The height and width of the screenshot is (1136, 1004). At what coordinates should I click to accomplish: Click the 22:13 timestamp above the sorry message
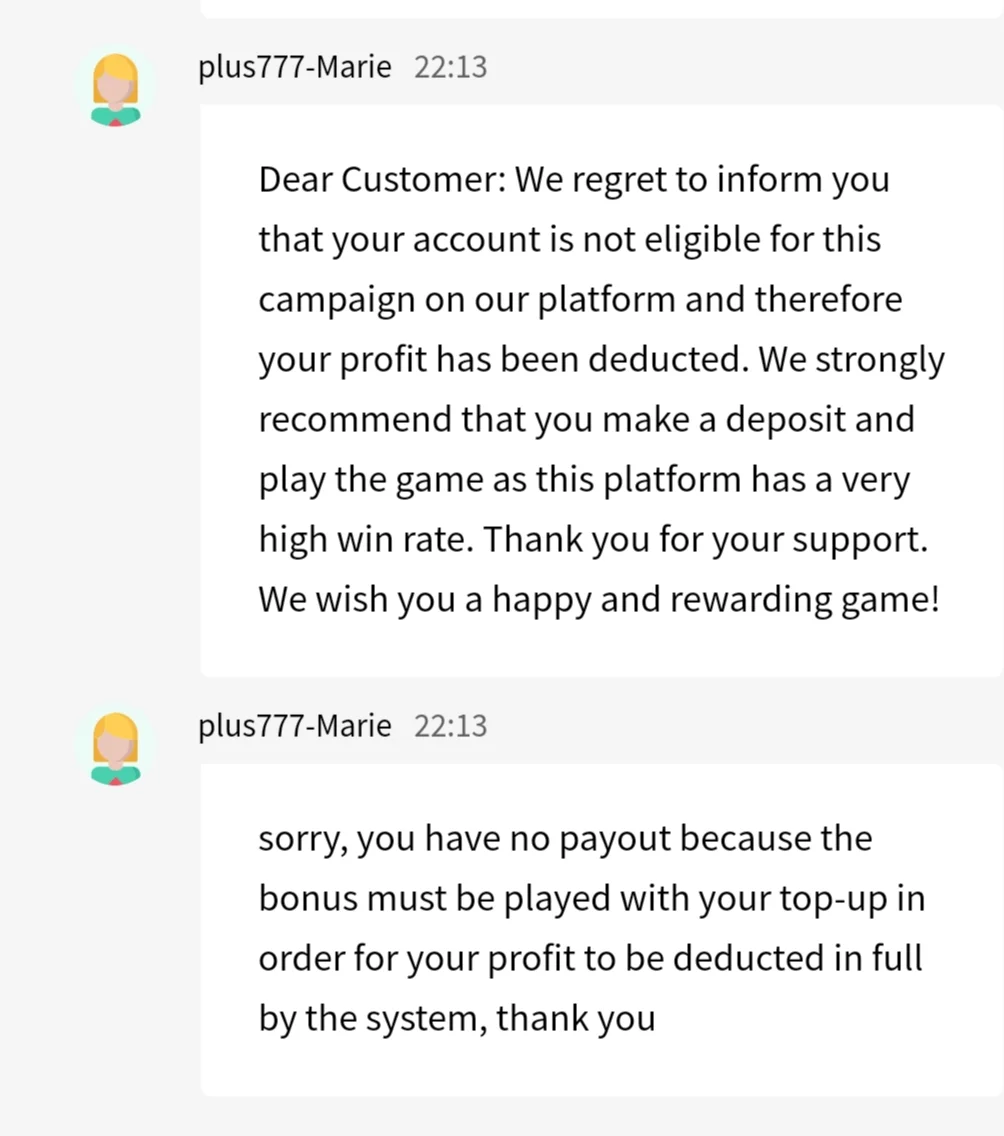pos(451,726)
